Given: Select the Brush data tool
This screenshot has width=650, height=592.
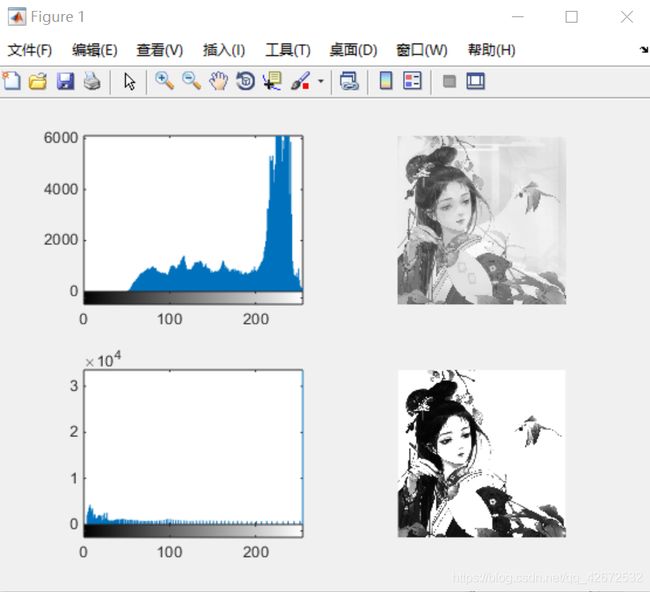Looking at the screenshot, I should (301, 81).
